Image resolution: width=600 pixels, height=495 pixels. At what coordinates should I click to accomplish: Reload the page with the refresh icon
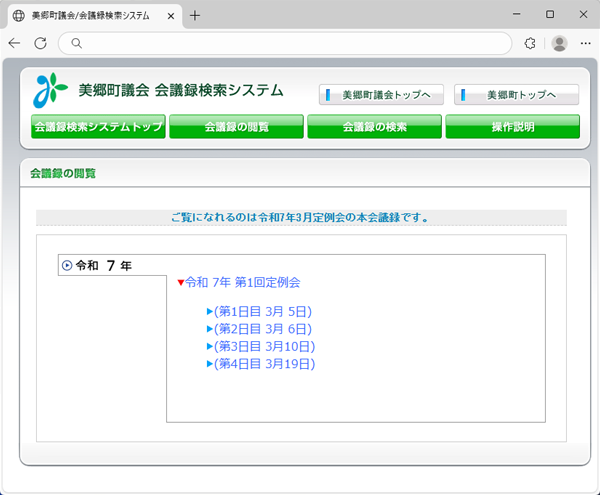pos(40,43)
